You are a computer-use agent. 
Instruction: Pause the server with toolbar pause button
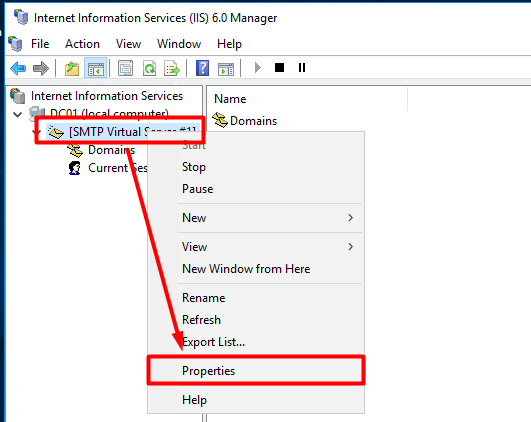point(302,68)
